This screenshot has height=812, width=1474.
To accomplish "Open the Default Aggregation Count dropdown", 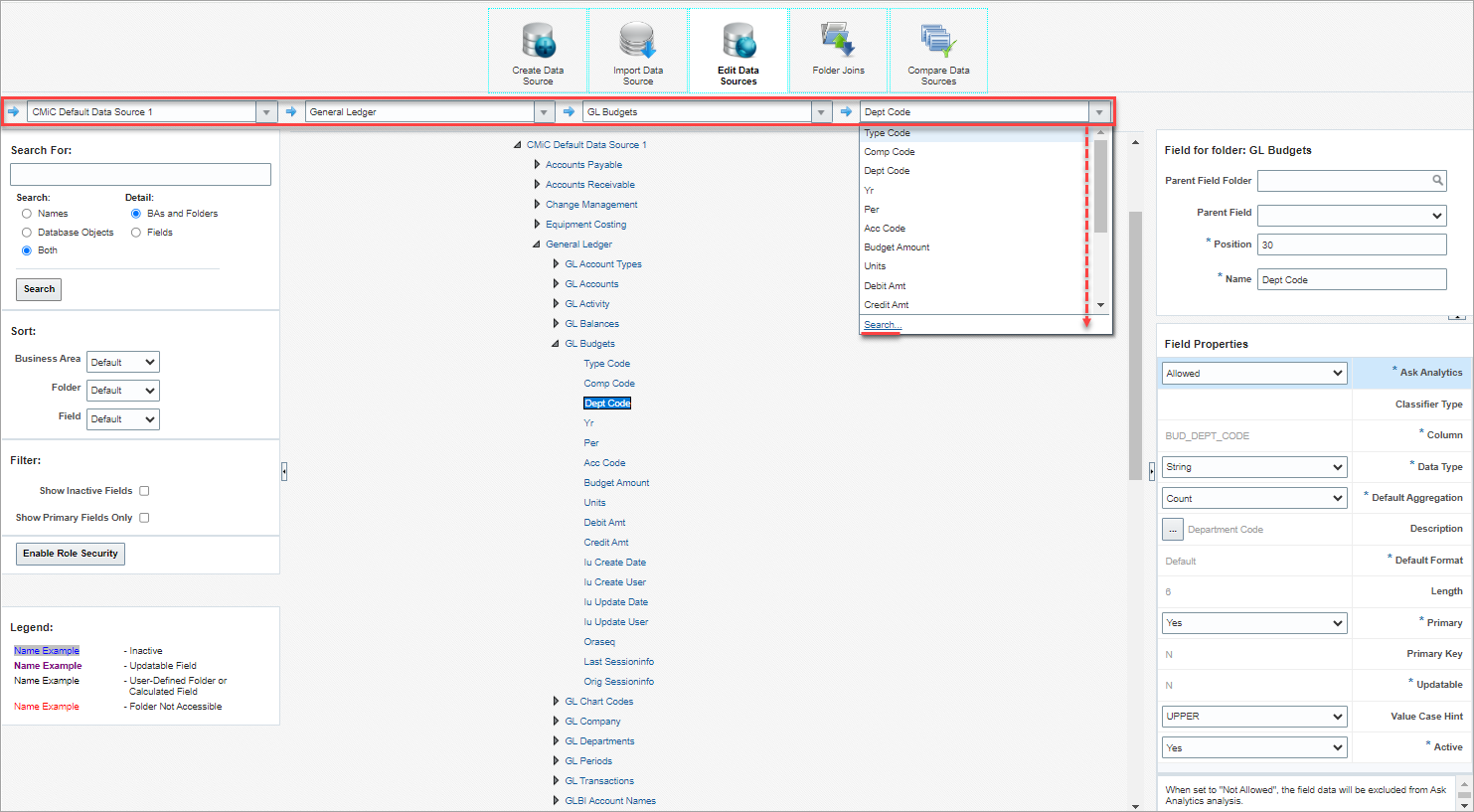I will [1254, 498].
